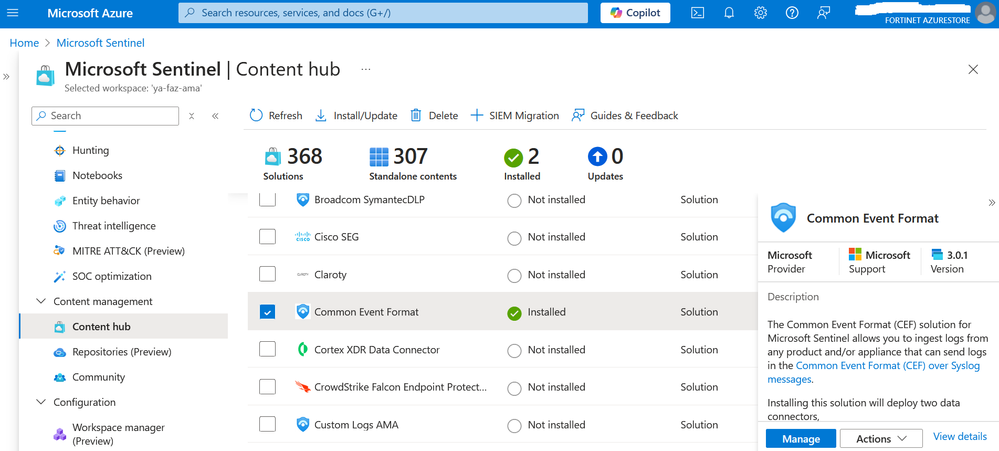Click the help question mark icon
This screenshot has height=451, width=999.
(x=792, y=13)
